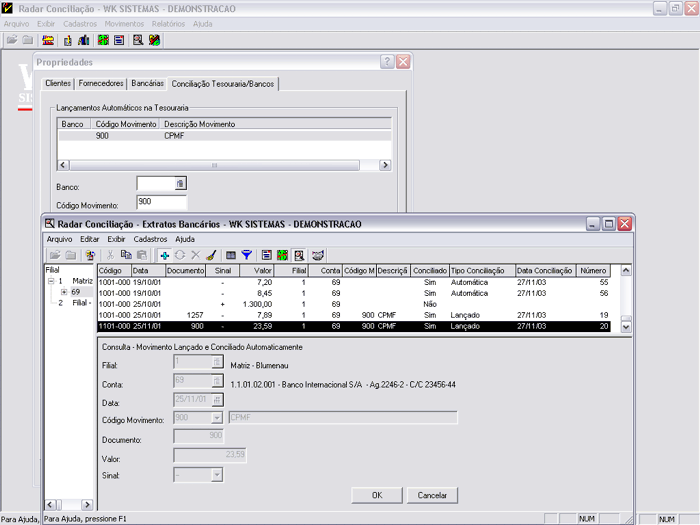Click the printer icon in Extratos toolbar

(x=318, y=255)
